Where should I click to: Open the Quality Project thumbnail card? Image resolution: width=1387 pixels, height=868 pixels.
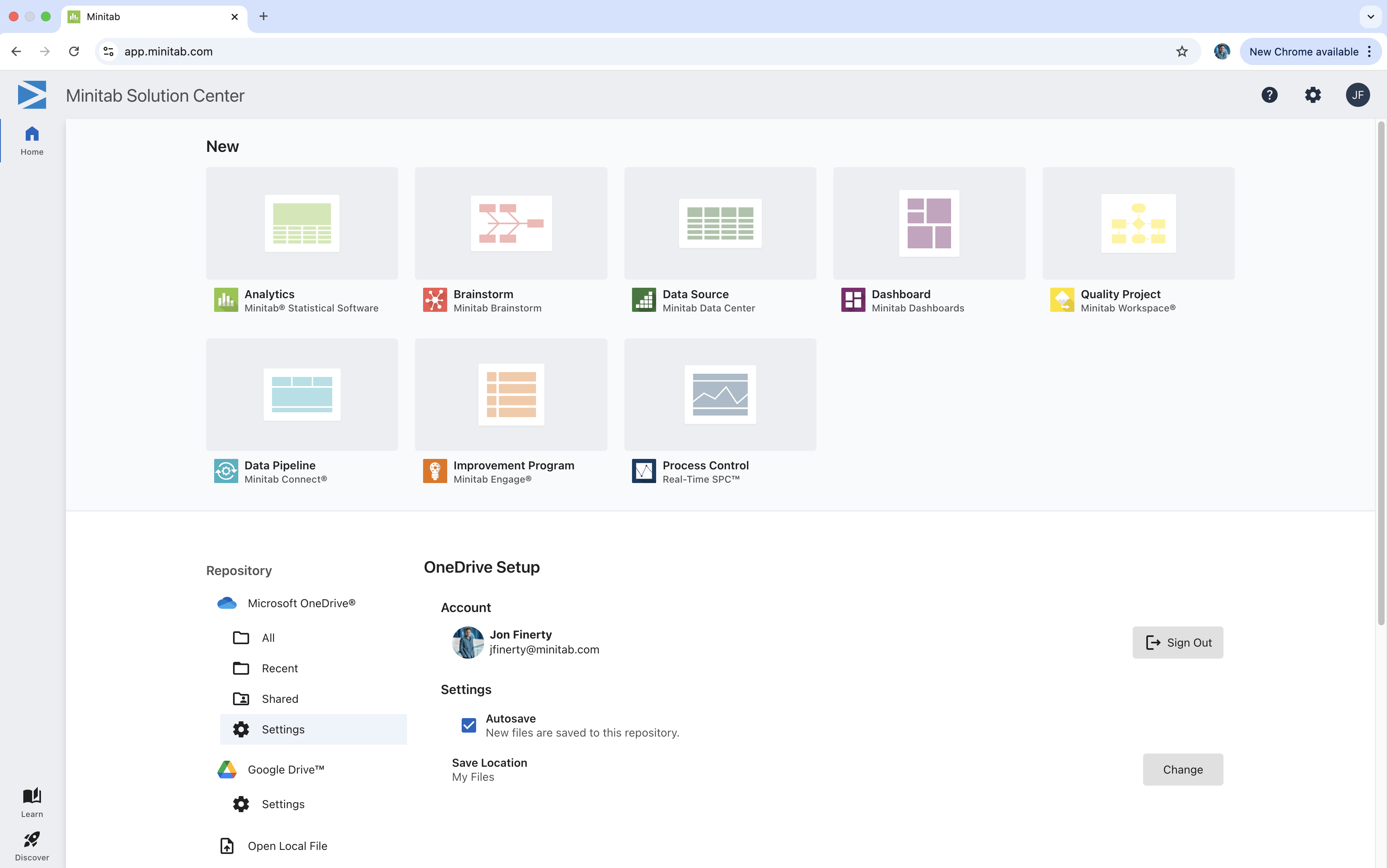(1139, 223)
